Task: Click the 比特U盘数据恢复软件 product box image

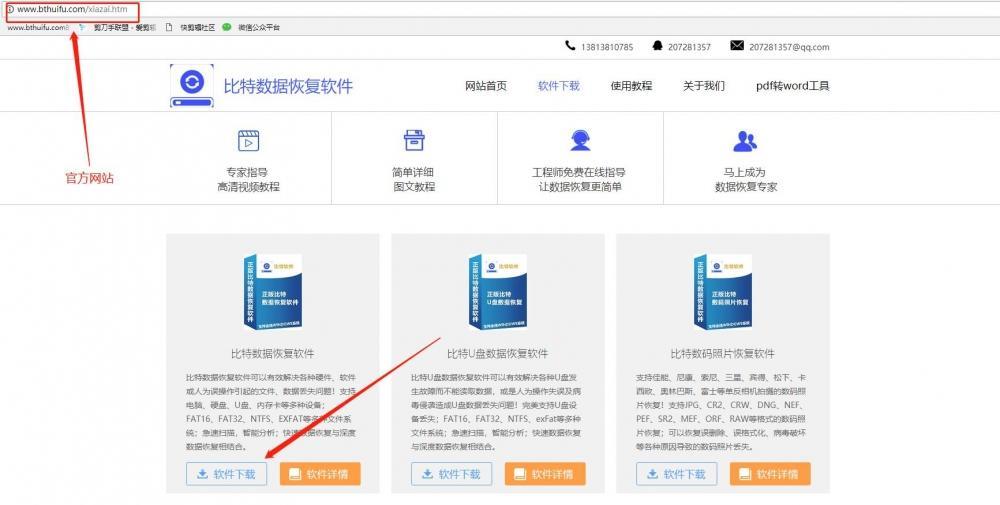Action: [497, 292]
